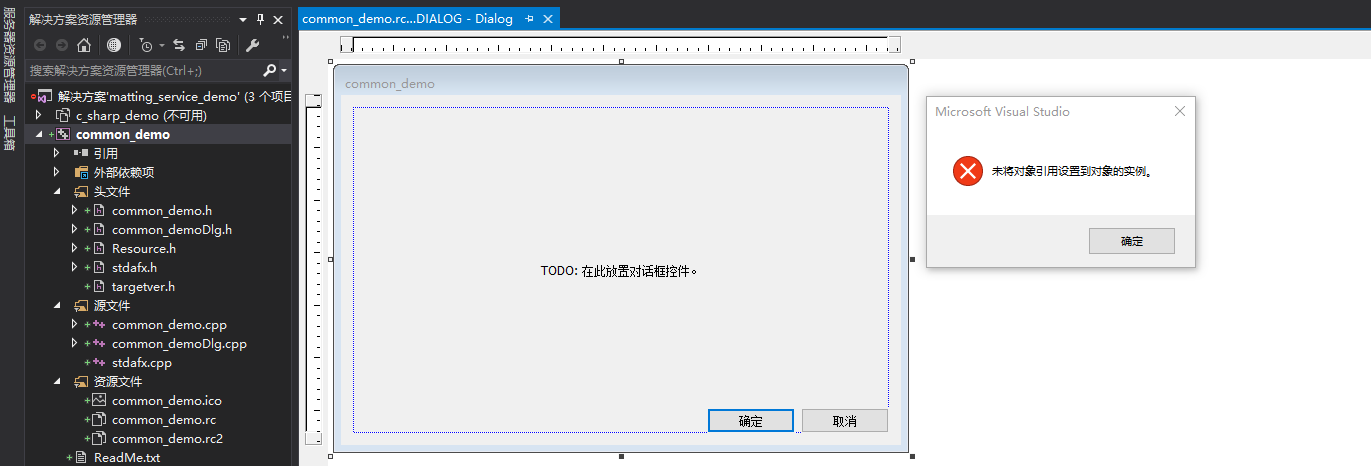Pin the common_demo.rc Dialog tab
The height and width of the screenshot is (466, 1371).
pos(530,19)
